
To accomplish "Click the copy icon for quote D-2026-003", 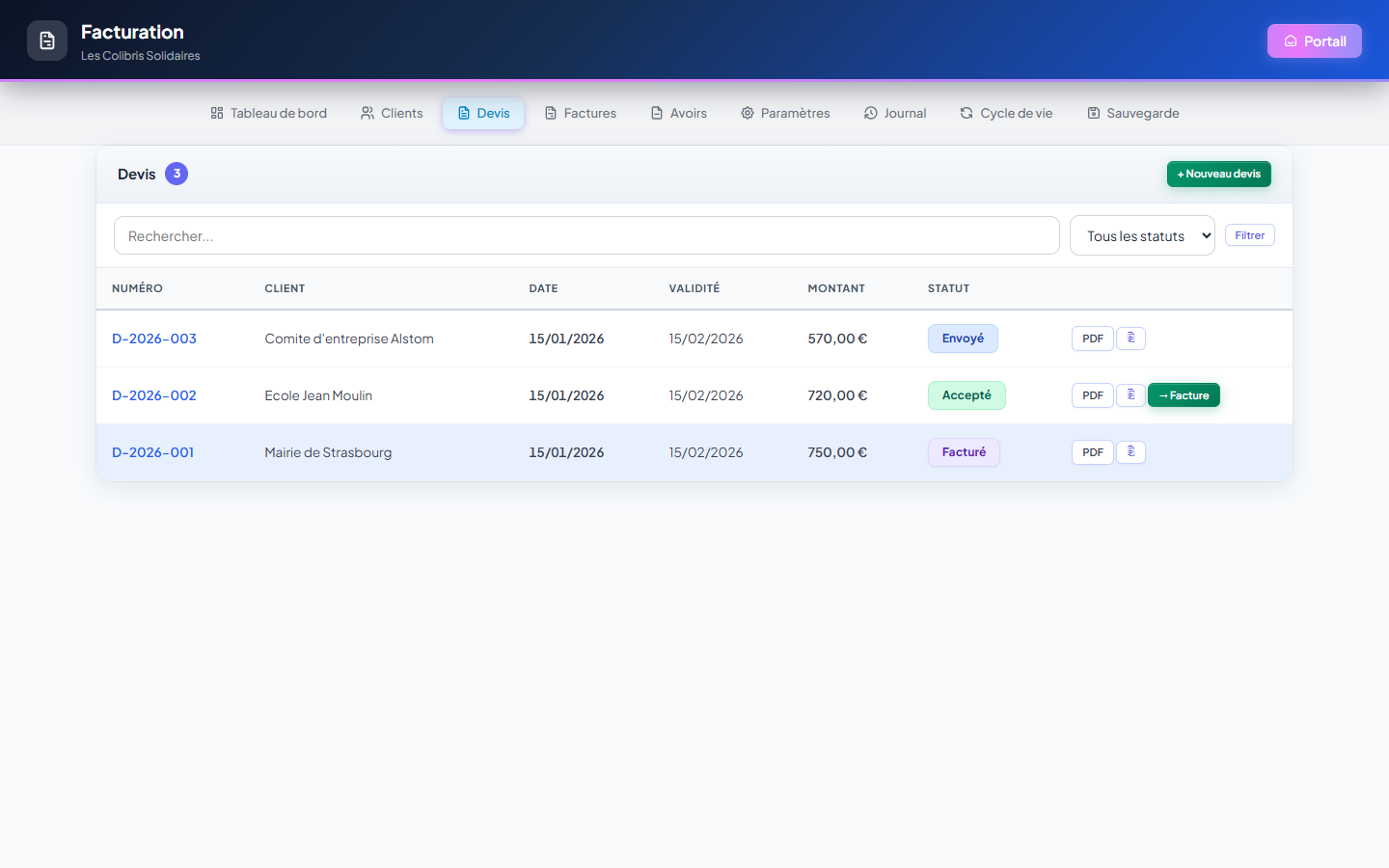I will click(x=1130, y=339).
